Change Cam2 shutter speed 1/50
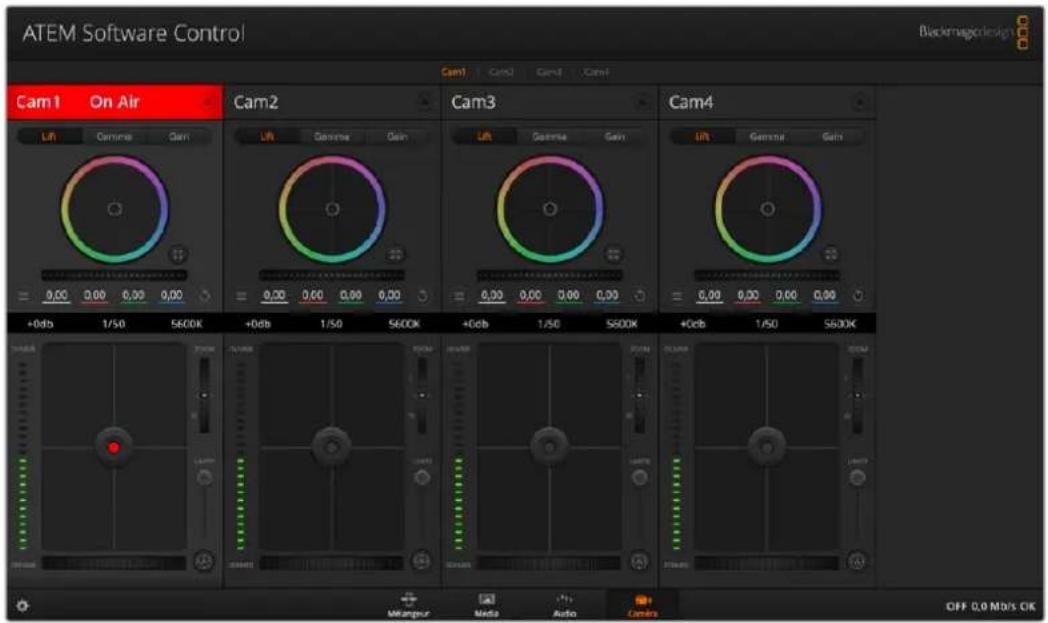This screenshot has width=1048, height=623. point(331,324)
